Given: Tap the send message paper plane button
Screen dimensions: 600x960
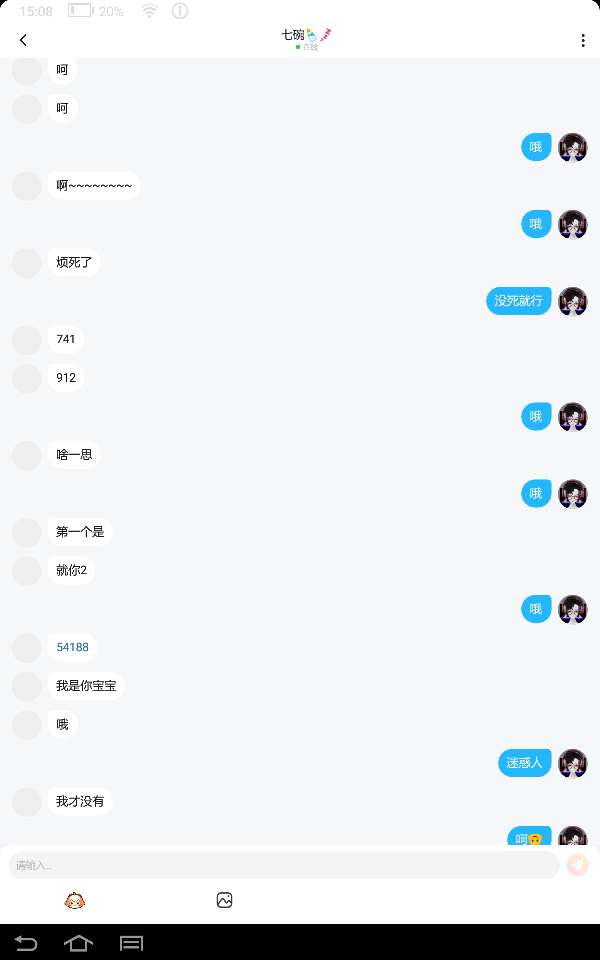Looking at the screenshot, I should tap(577, 865).
